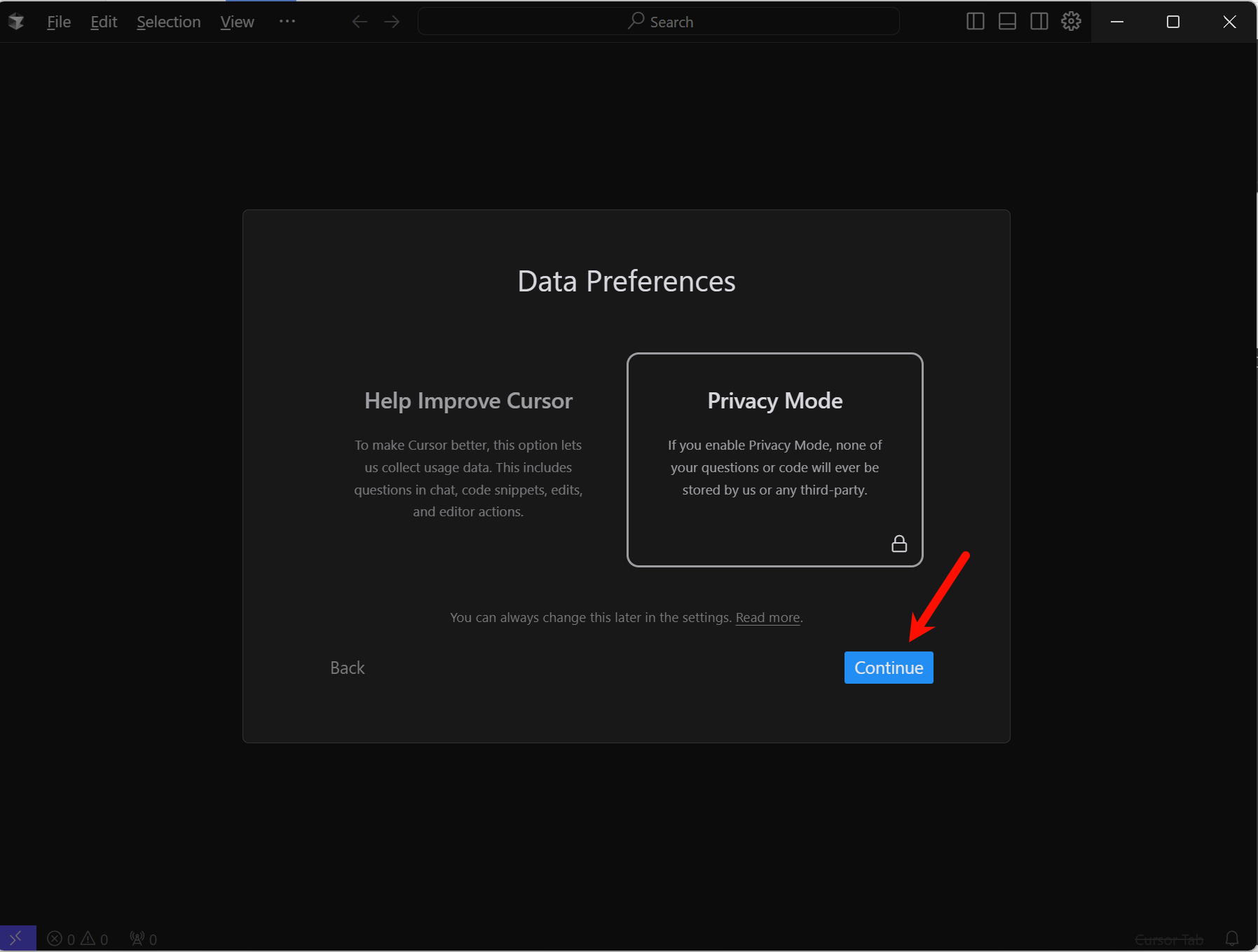Click the ports forwarded status icon
The height and width of the screenshot is (952, 1258).
[x=144, y=939]
